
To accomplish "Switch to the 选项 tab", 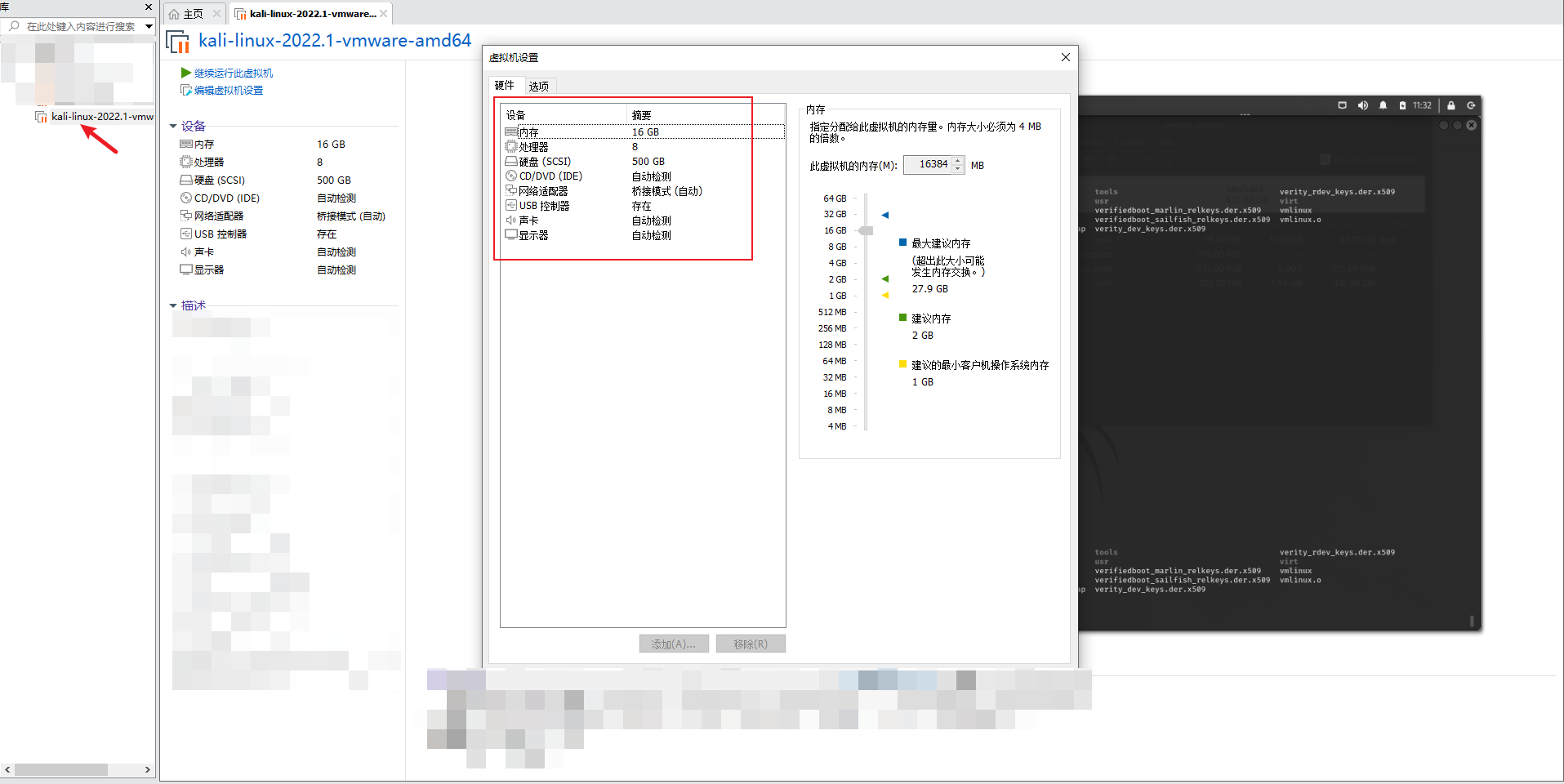I will coord(538,86).
